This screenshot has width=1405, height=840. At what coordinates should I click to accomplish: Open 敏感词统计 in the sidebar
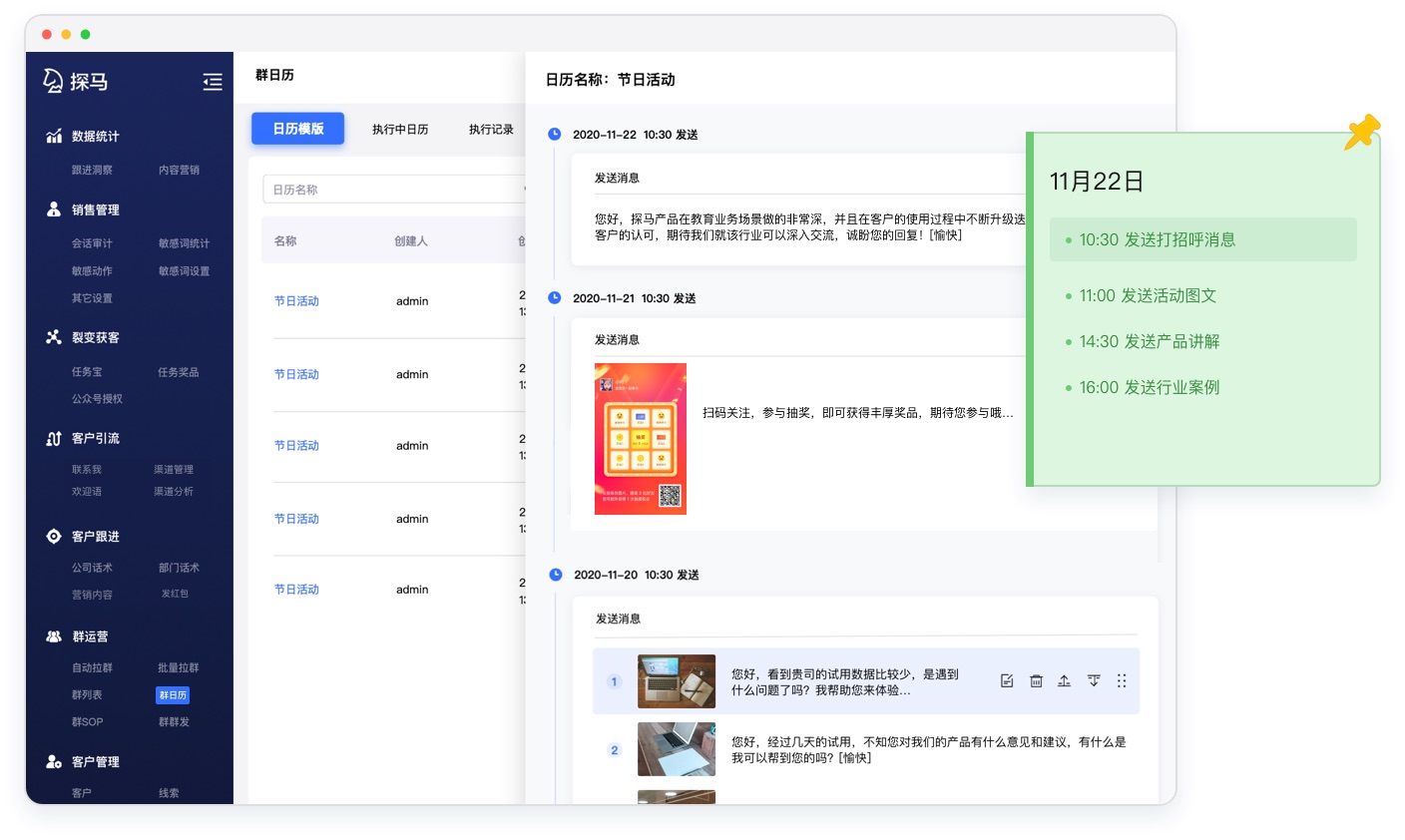184,243
